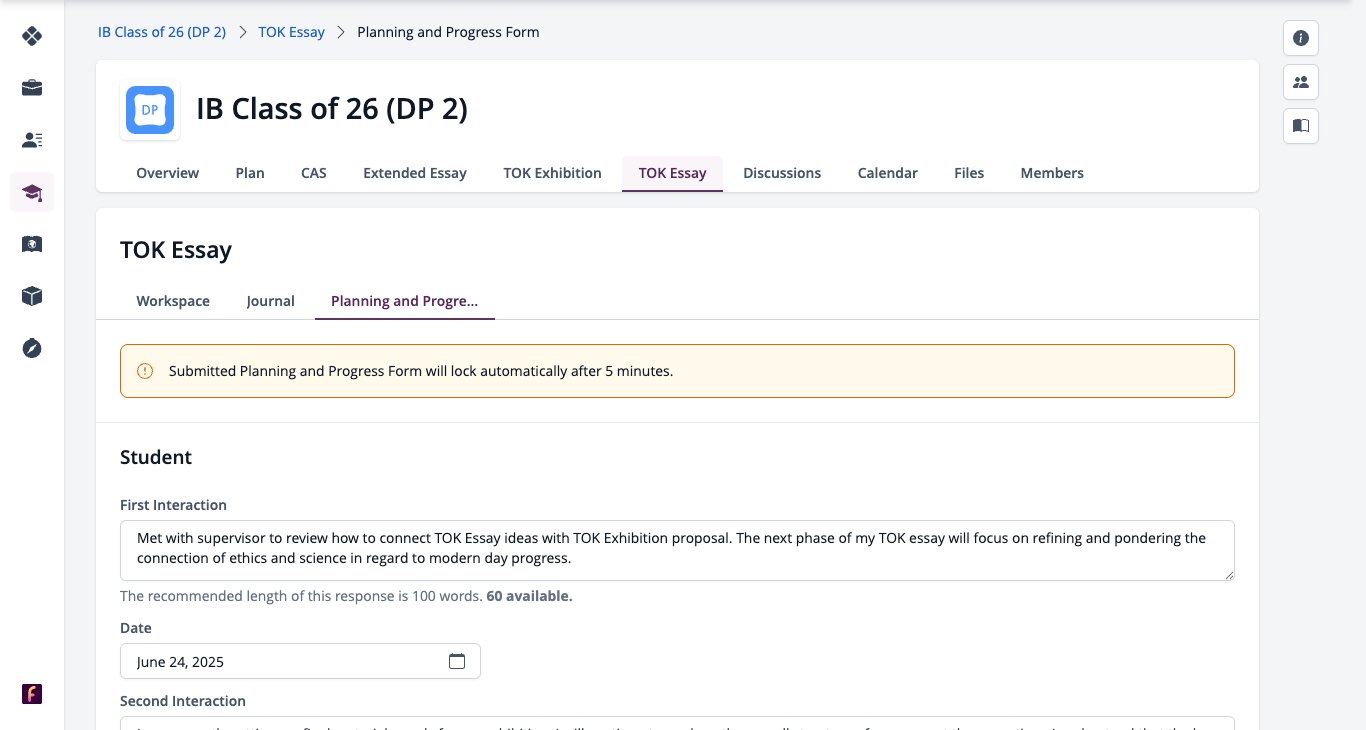Open the Journal sub-tab

coord(271,301)
